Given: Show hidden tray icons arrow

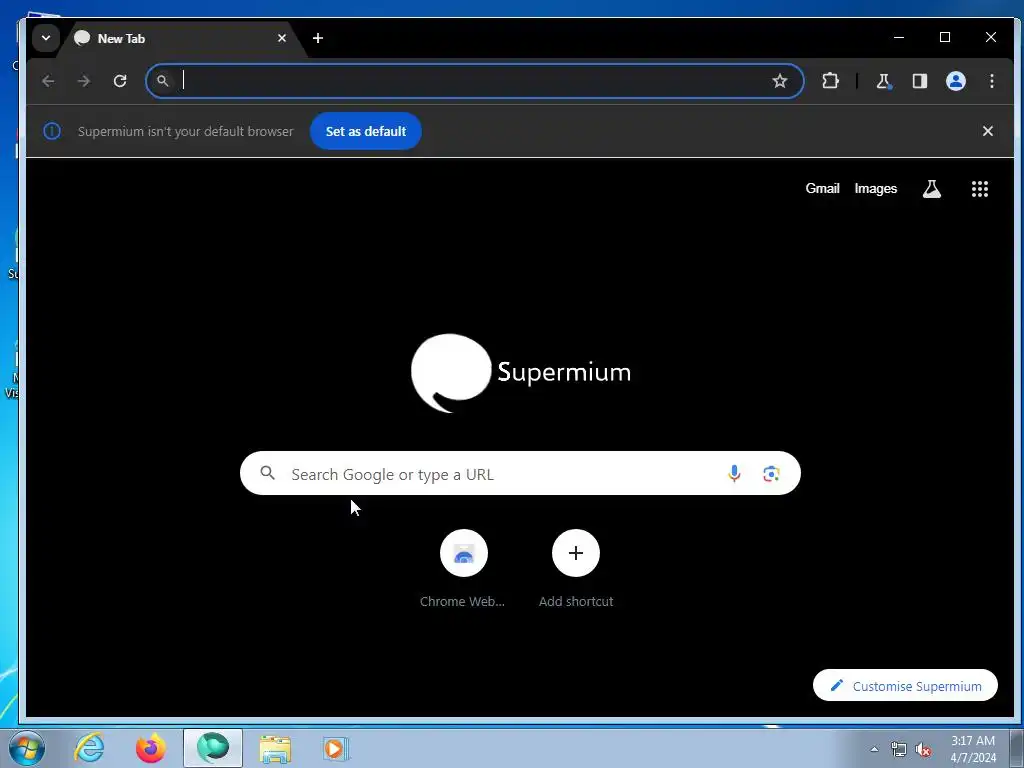Looking at the screenshot, I should (x=874, y=750).
